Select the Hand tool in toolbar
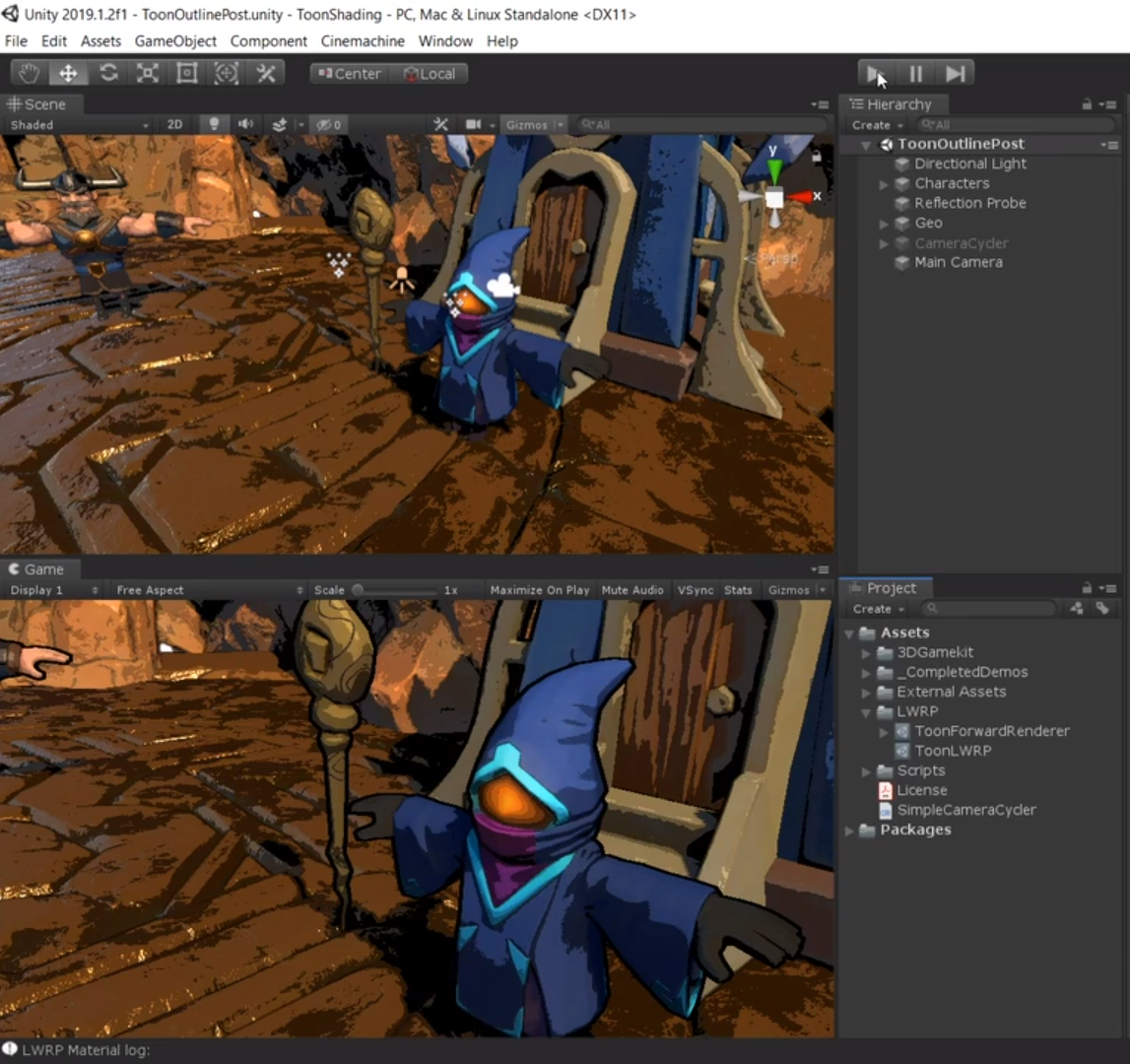The height and width of the screenshot is (1064, 1130). click(30, 74)
